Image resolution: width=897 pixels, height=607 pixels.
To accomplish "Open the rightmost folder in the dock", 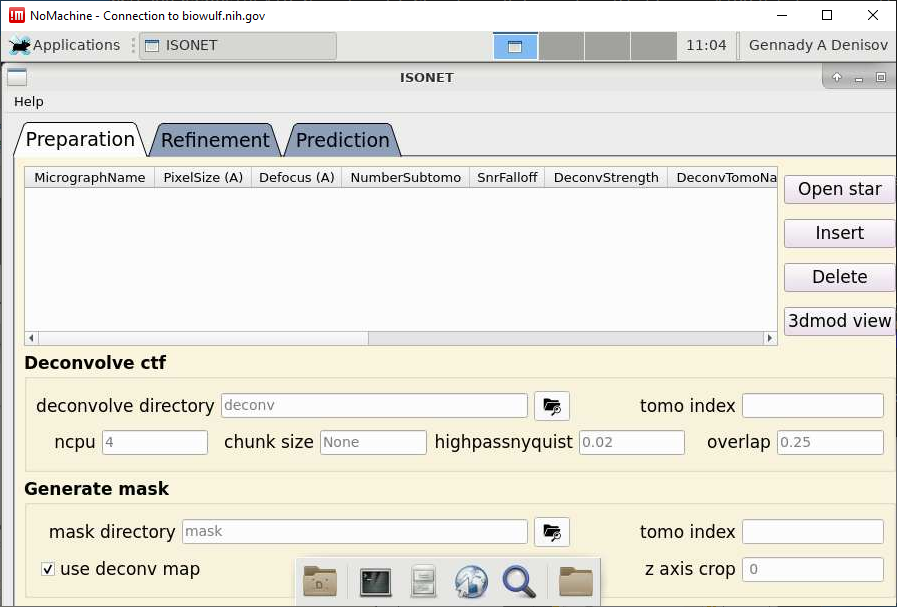I will pyautogui.click(x=575, y=582).
